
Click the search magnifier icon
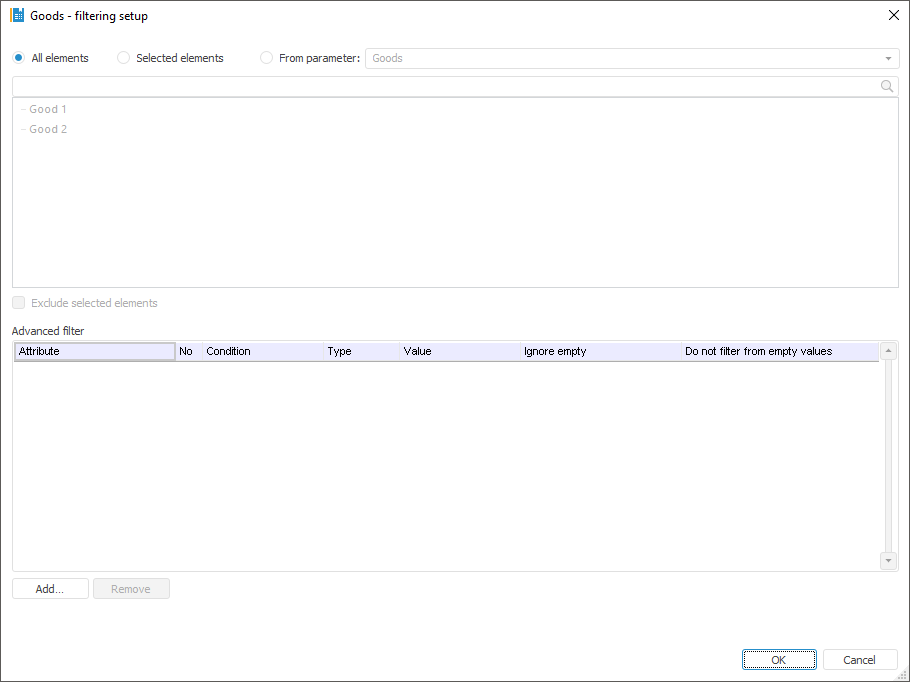point(886,87)
